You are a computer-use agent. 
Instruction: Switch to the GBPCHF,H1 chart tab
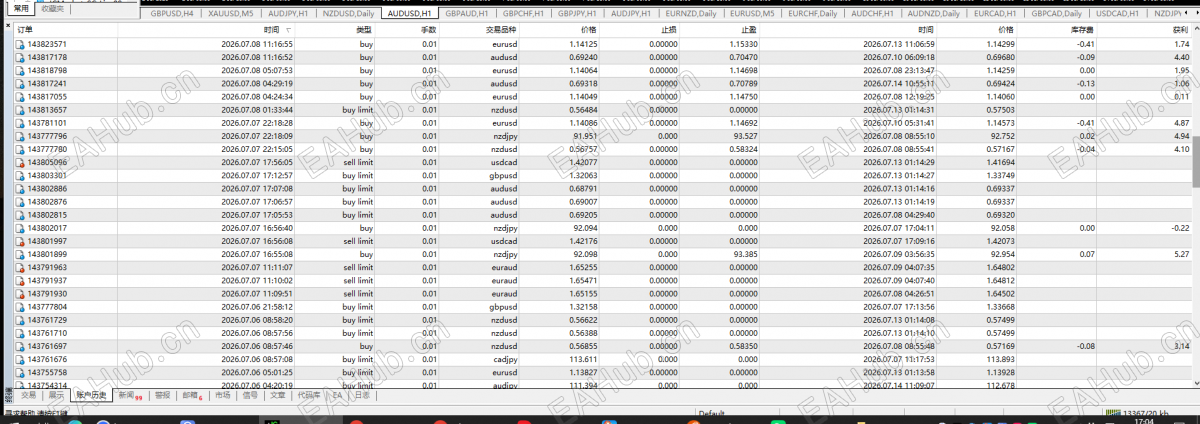pyautogui.click(x=523, y=14)
